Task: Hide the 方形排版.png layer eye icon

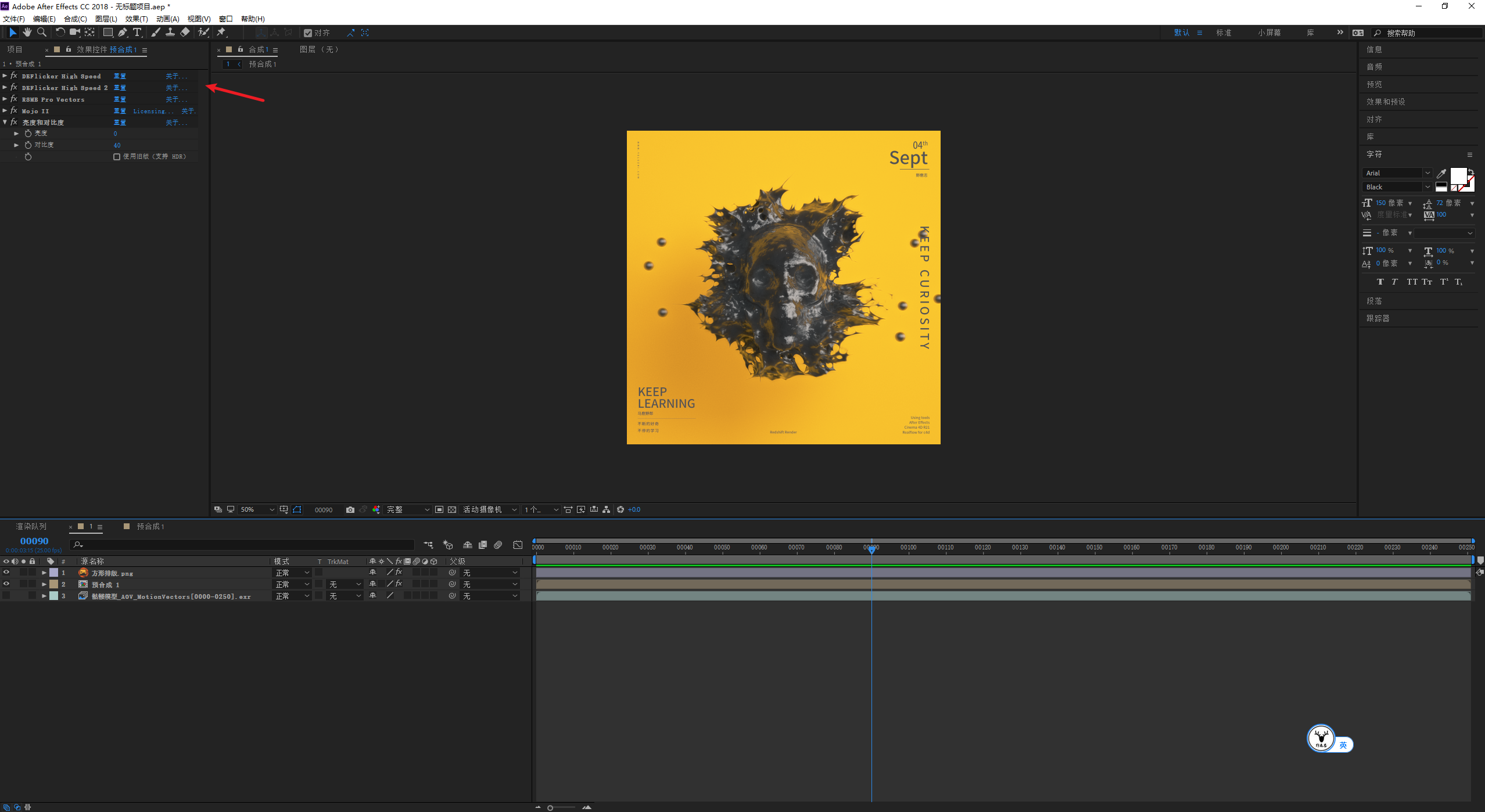Action: point(6,573)
